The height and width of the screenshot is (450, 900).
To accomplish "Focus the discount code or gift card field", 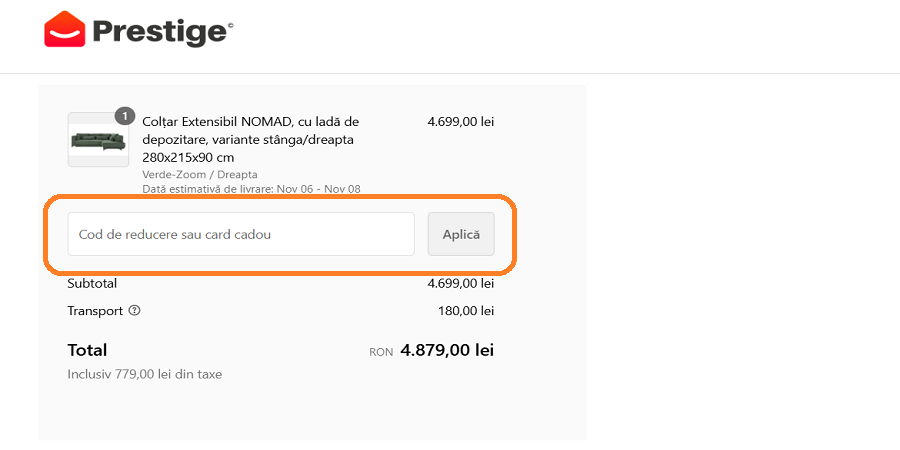I will click(x=241, y=234).
